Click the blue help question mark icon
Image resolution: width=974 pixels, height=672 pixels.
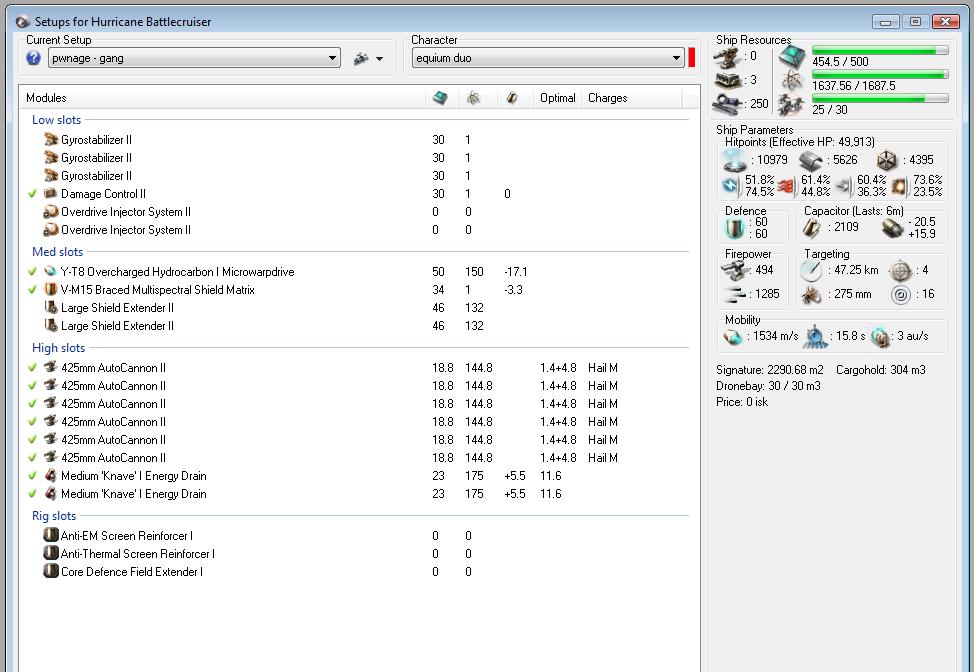click(x=34, y=58)
